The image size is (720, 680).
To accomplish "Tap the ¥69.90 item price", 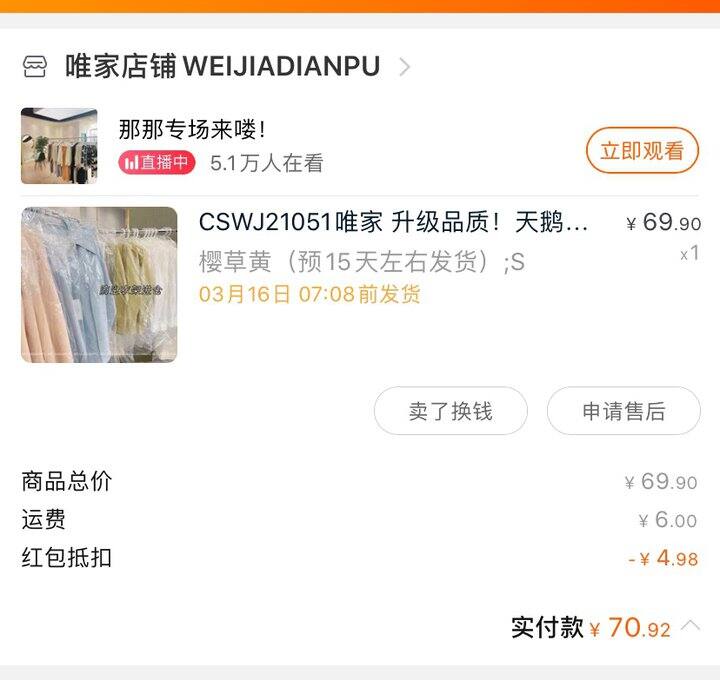I will [x=664, y=223].
